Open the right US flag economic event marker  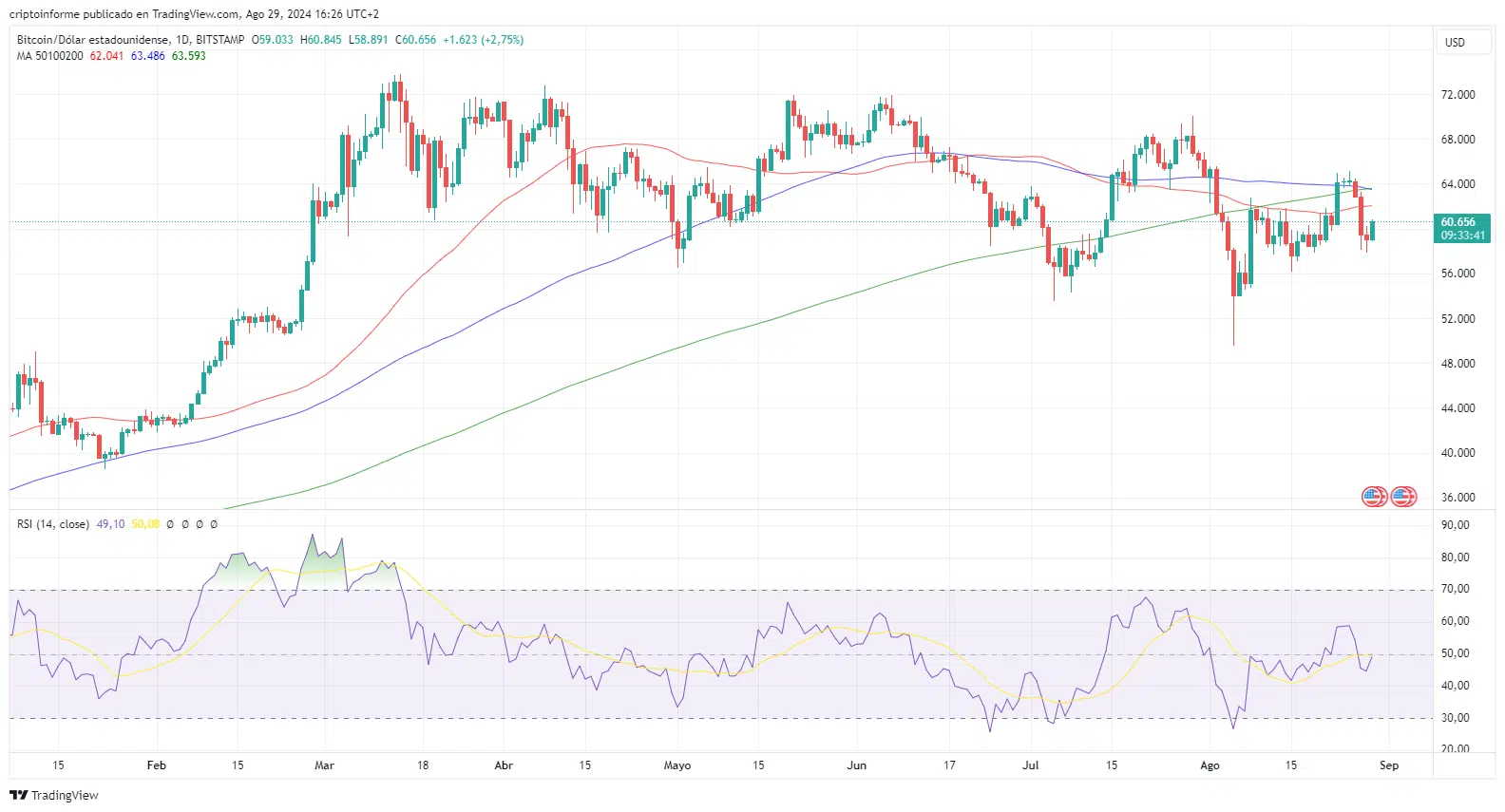[1403, 497]
